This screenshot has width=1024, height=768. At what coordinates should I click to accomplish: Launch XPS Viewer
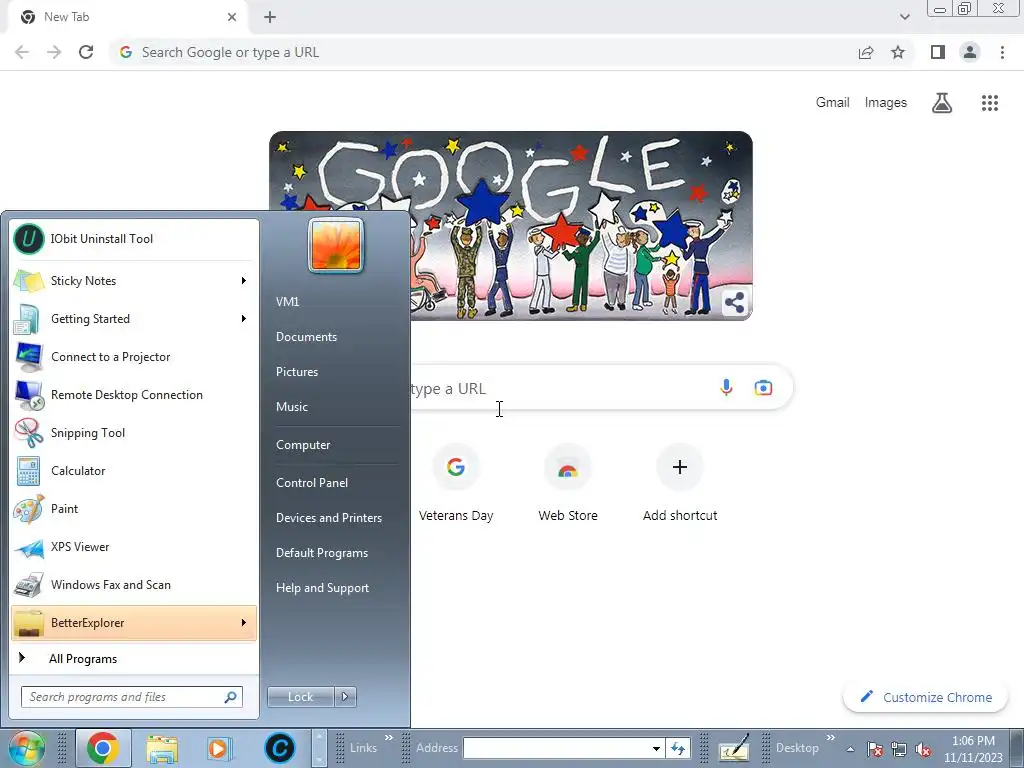click(x=134, y=547)
